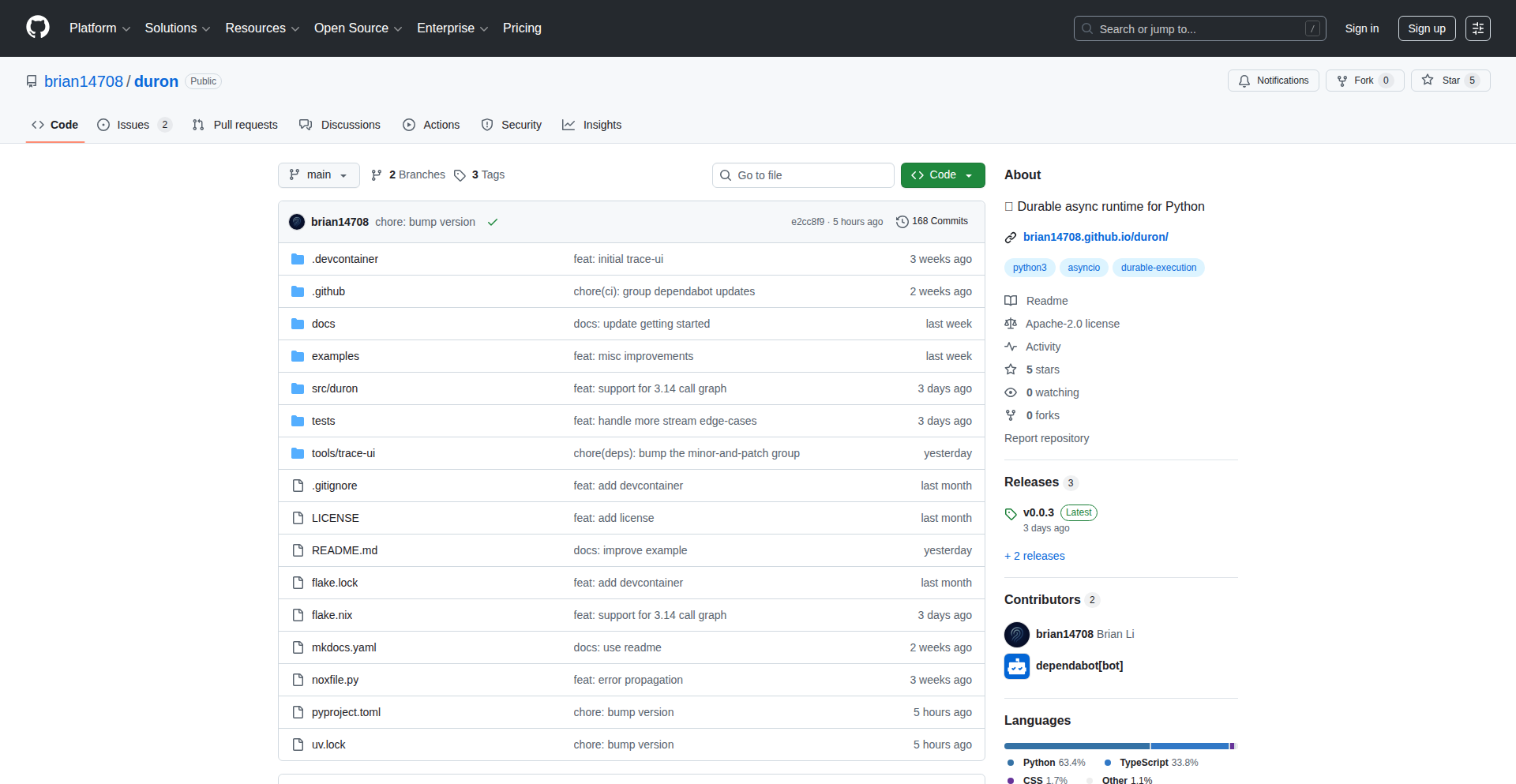Click the verified commit checkmark badge
1516x784 pixels.
492,222
